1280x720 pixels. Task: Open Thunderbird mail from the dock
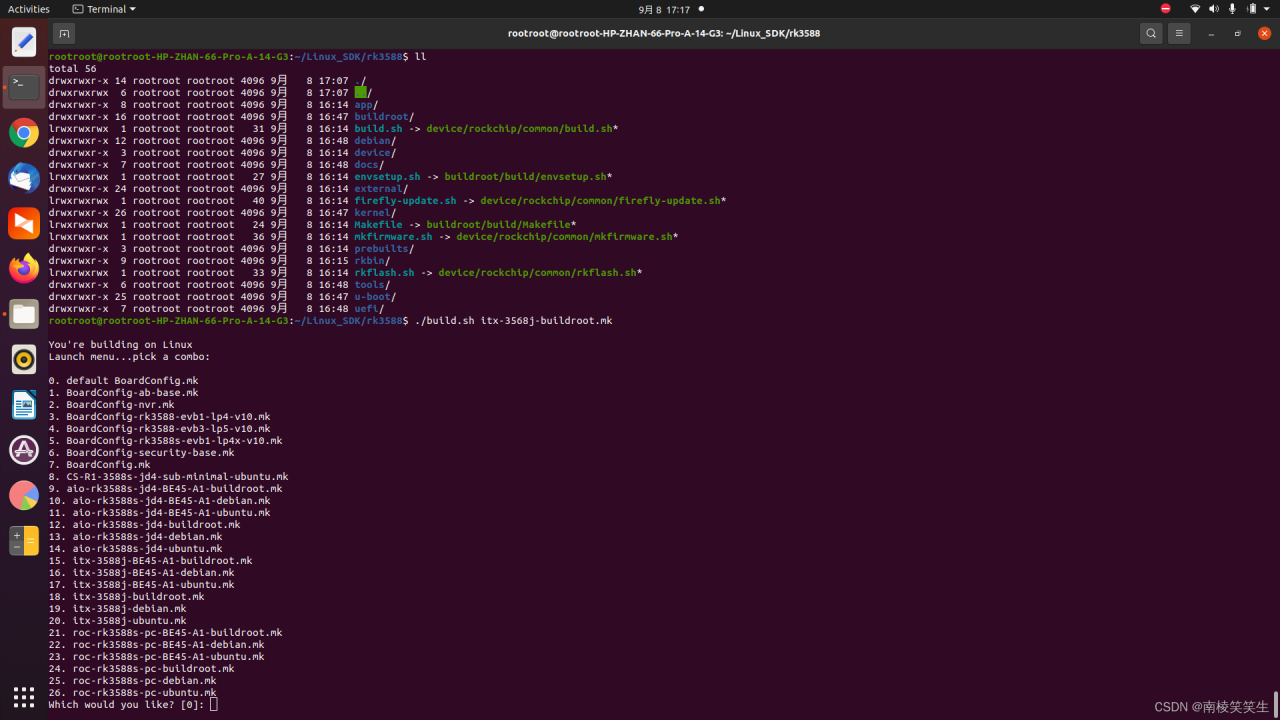(x=24, y=178)
